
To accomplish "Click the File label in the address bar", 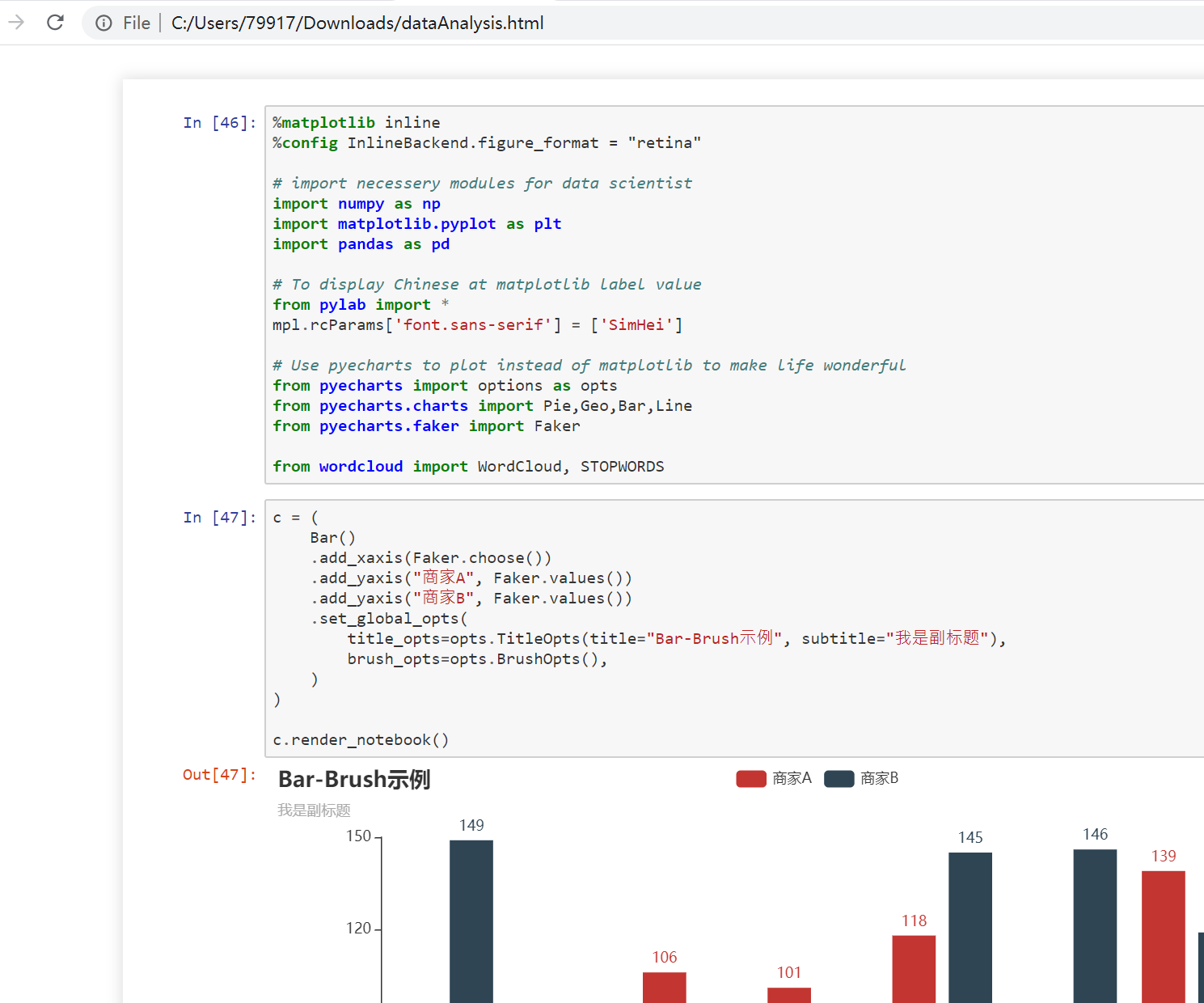I will [136, 22].
